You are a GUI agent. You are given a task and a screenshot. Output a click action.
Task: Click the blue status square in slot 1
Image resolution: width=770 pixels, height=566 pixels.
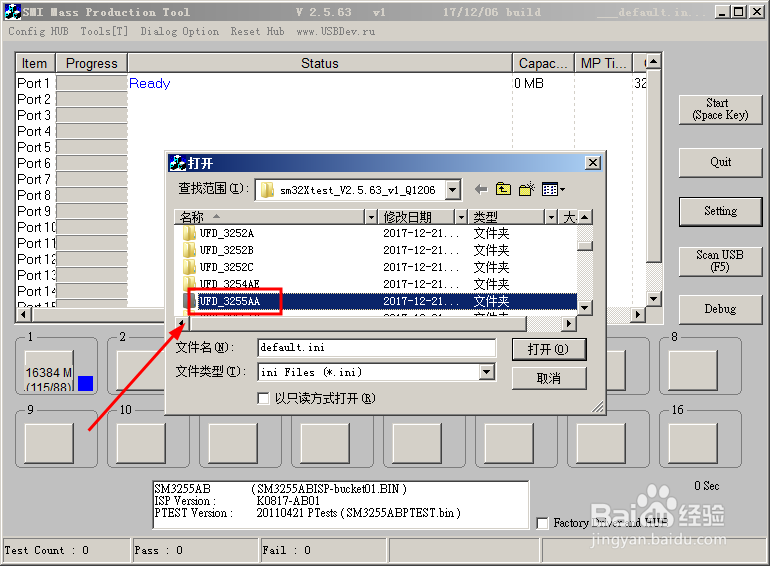point(85,383)
